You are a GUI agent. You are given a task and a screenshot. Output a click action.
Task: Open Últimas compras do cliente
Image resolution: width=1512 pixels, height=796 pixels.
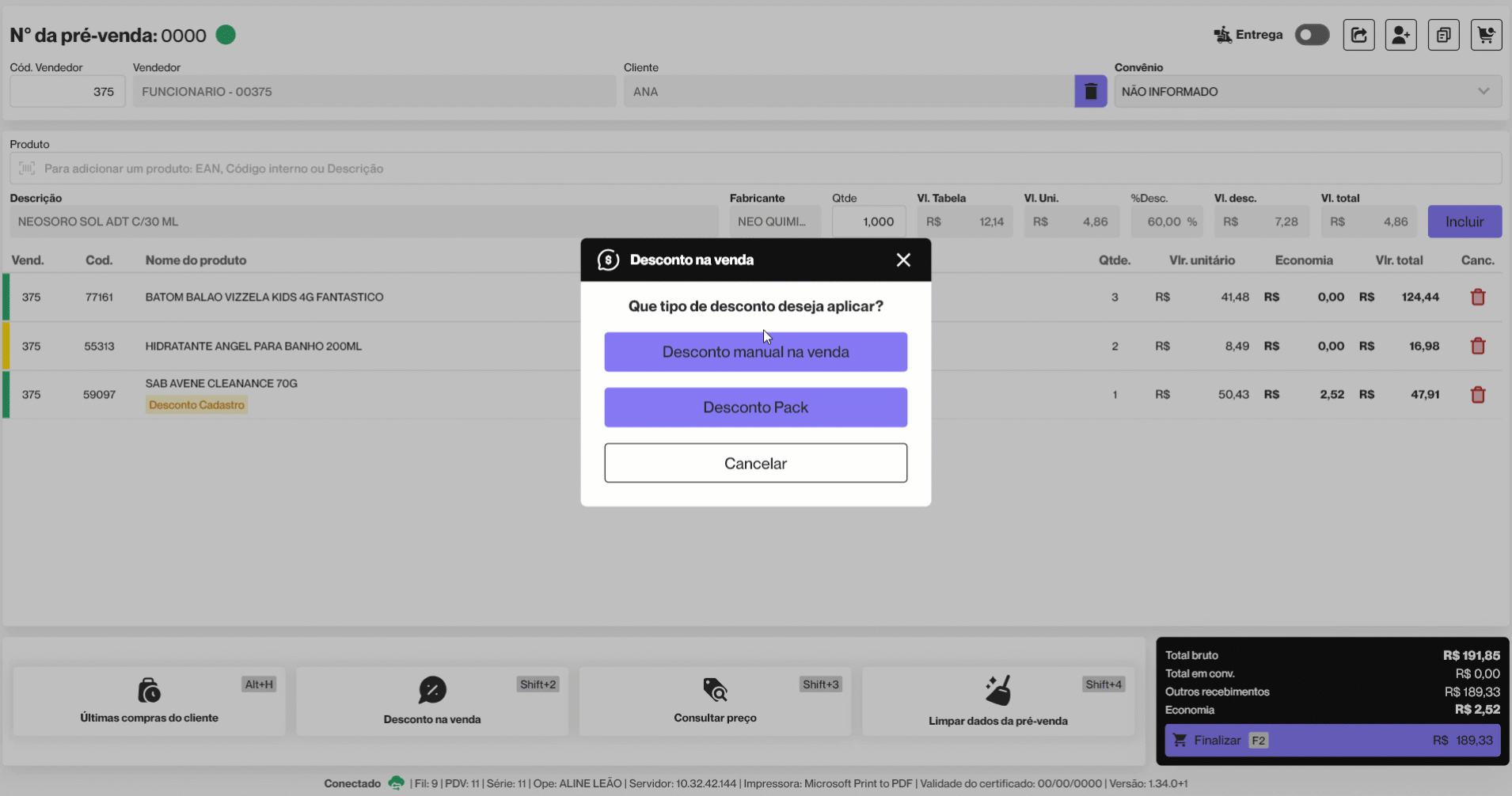(x=149, y=701)
